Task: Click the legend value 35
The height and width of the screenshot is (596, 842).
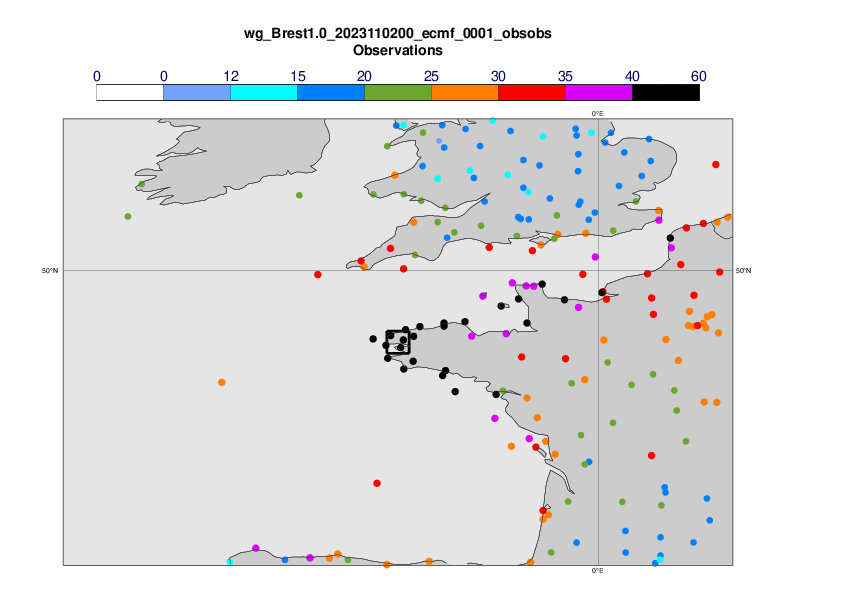Action: coord(565,76)
